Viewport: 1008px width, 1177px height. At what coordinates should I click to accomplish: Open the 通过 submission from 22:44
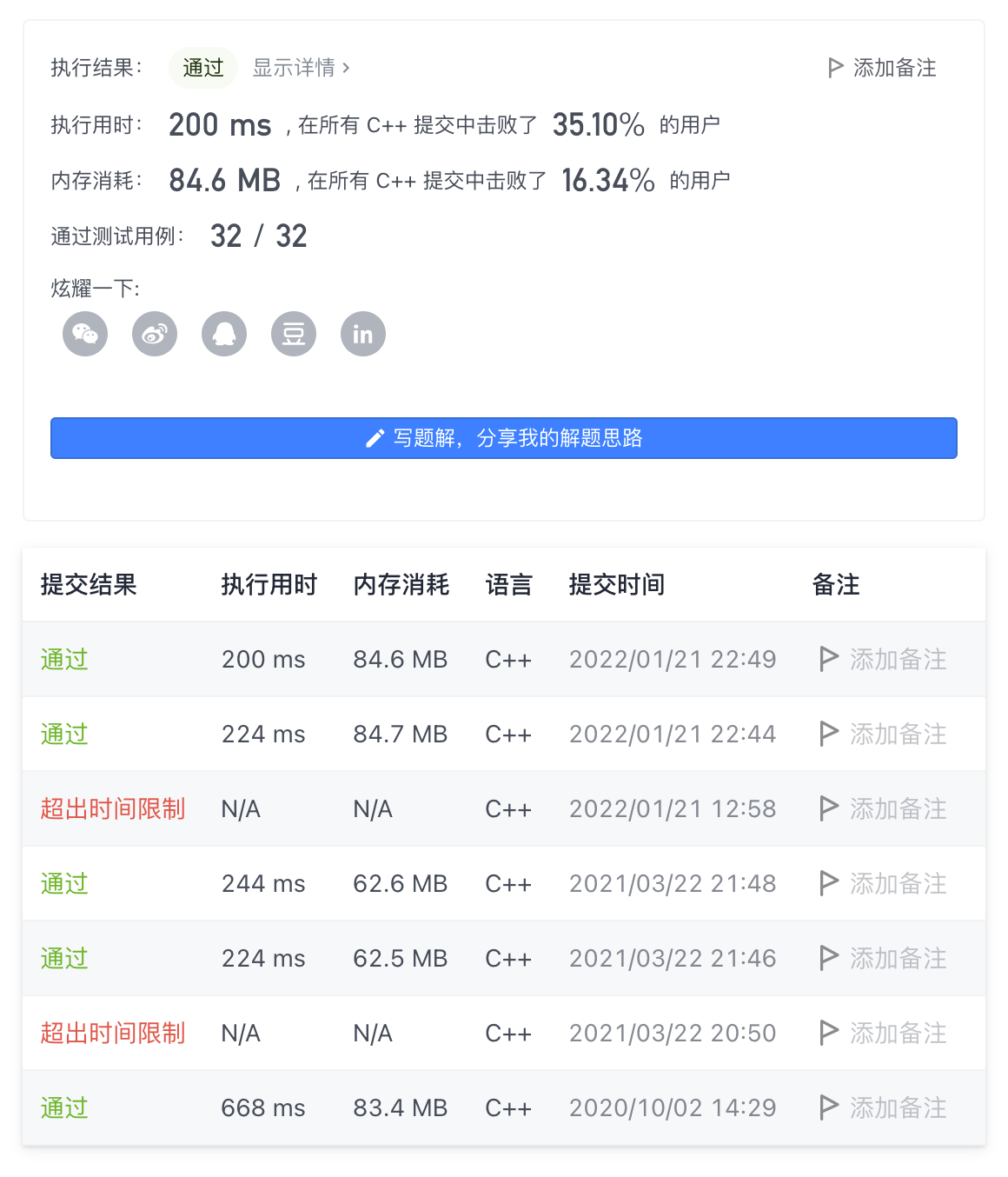(64, 734)
